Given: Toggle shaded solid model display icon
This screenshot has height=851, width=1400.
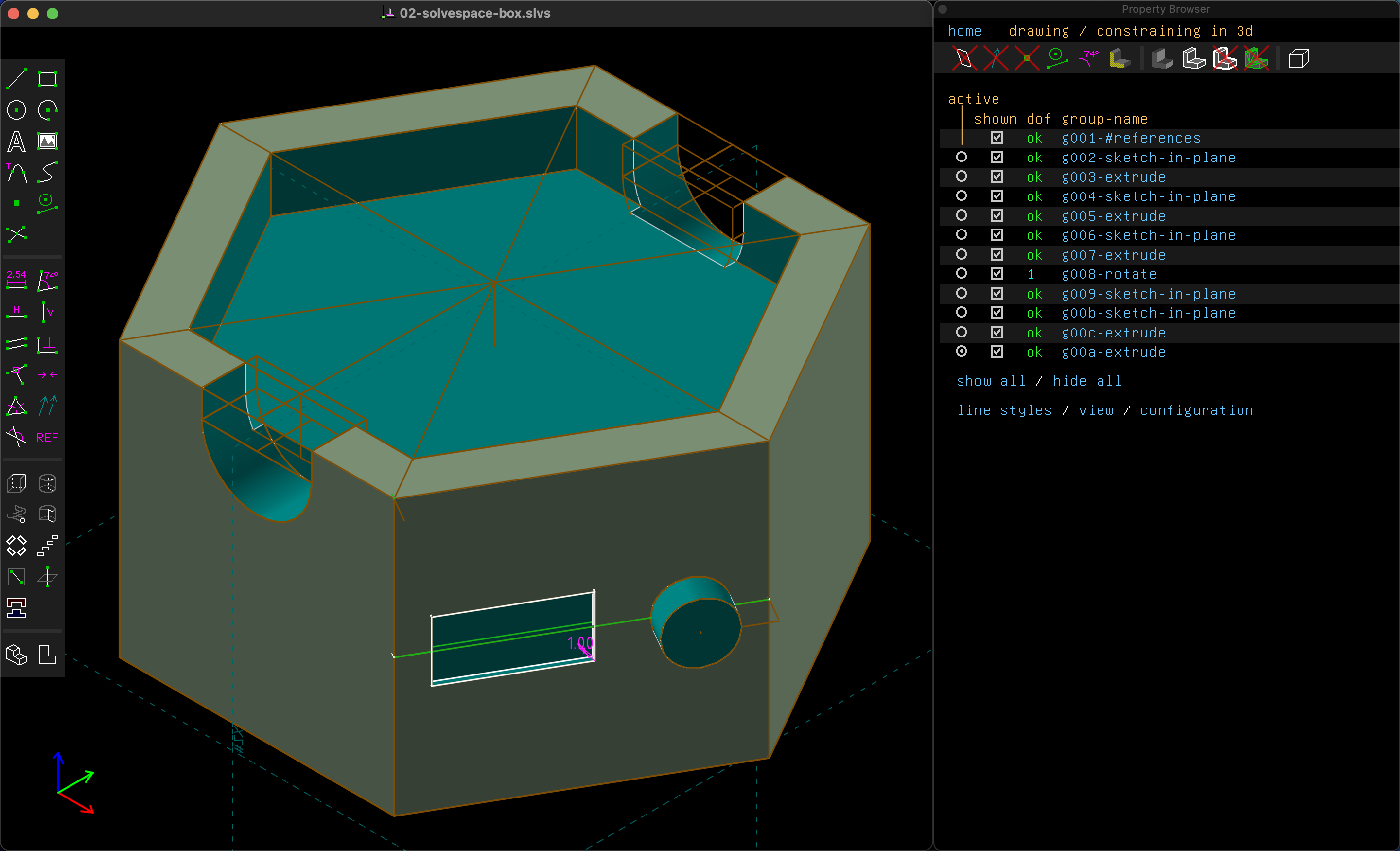Looking at the screenshot, I should point(1162,58).
